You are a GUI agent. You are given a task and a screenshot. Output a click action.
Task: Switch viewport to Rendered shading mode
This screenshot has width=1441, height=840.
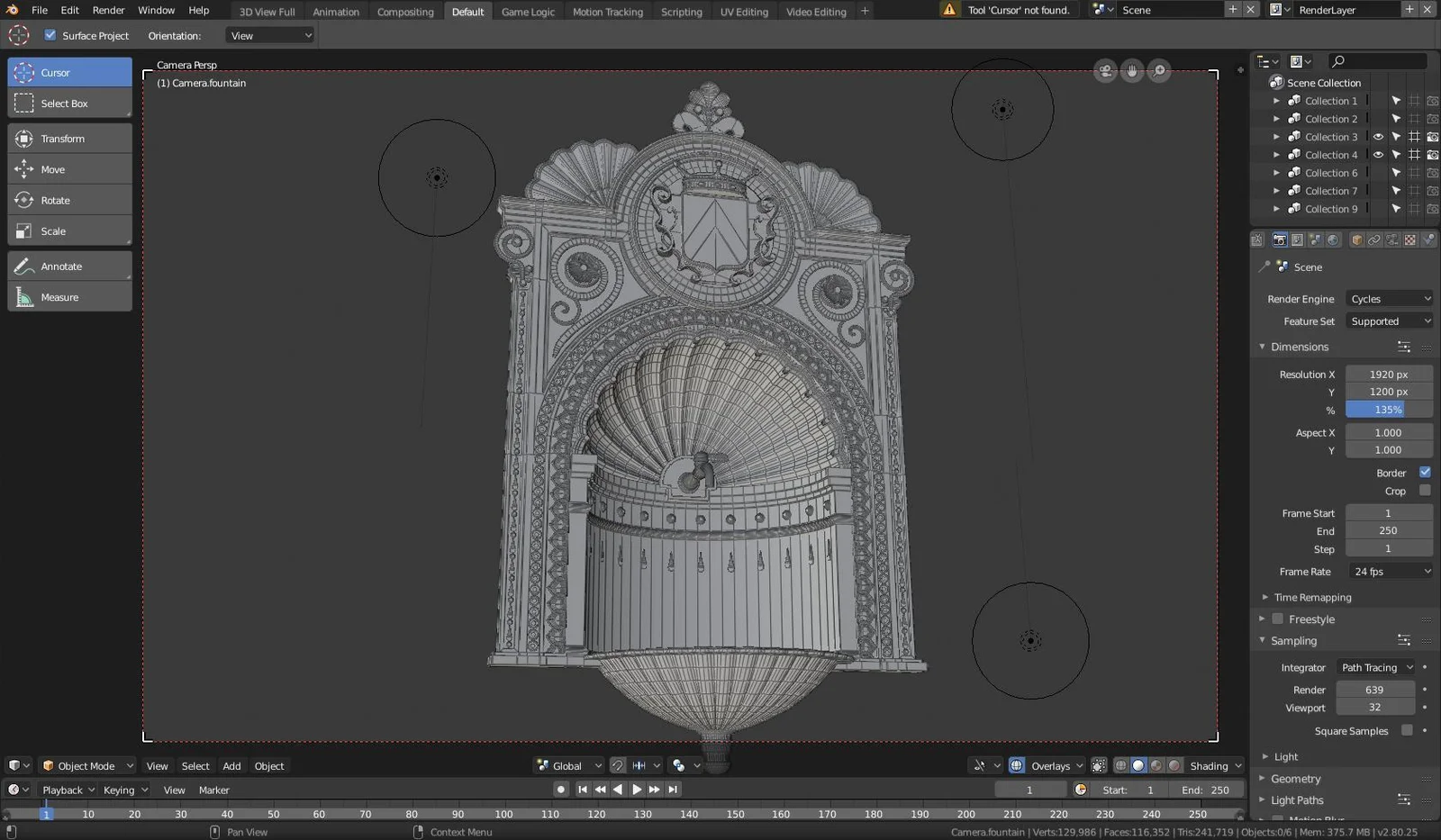pyautogui.click(x=1174, y=765)
